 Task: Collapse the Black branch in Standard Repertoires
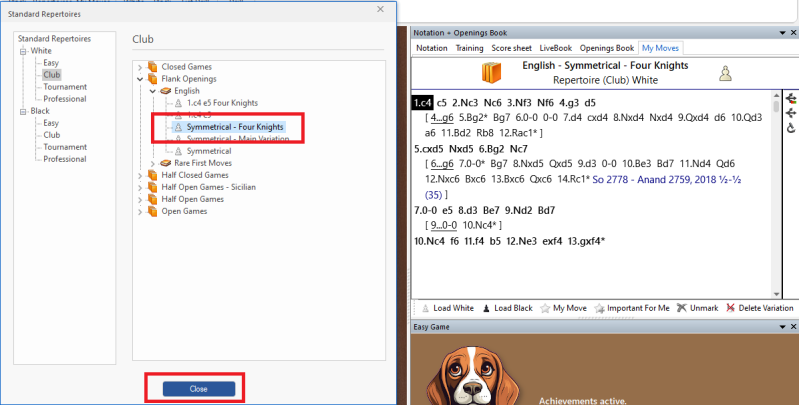[23, 112]
